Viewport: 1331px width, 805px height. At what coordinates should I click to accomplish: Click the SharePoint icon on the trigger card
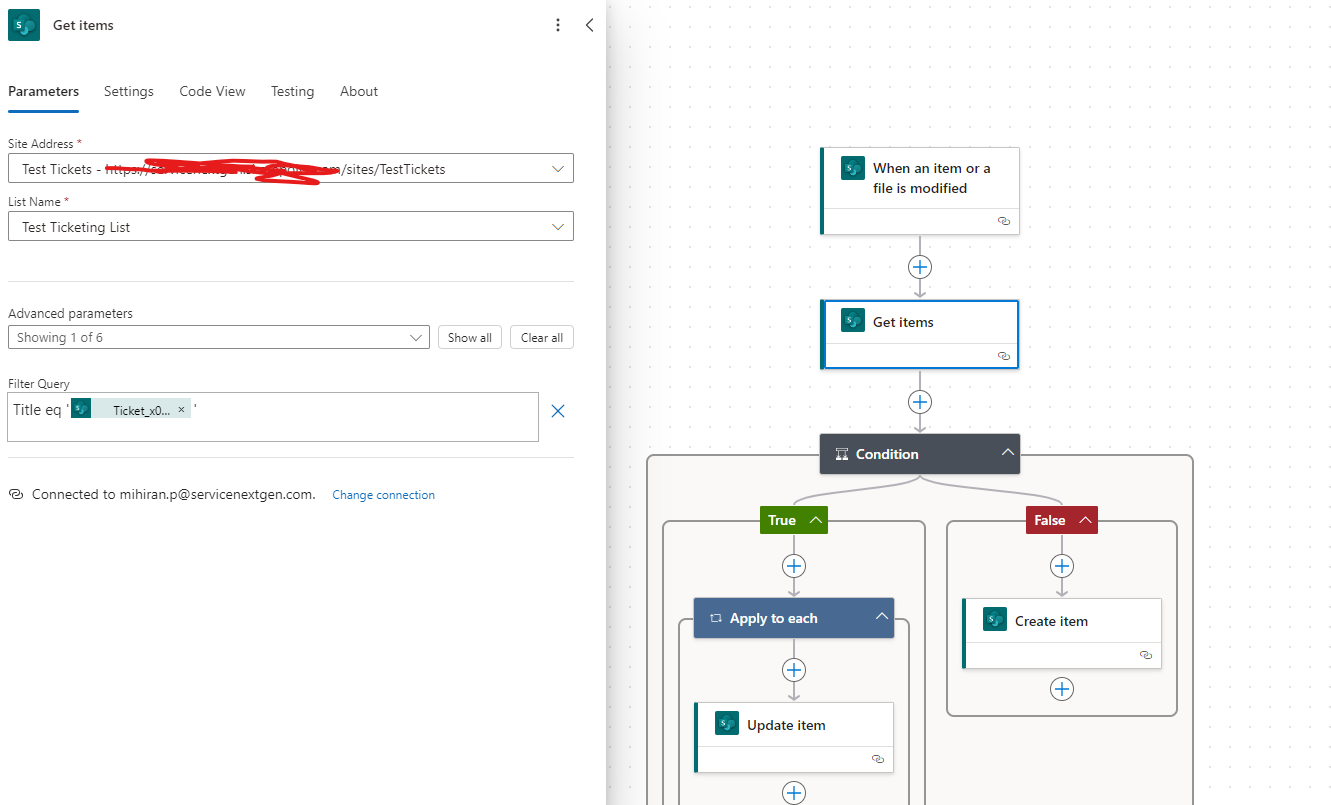point(853,168)
